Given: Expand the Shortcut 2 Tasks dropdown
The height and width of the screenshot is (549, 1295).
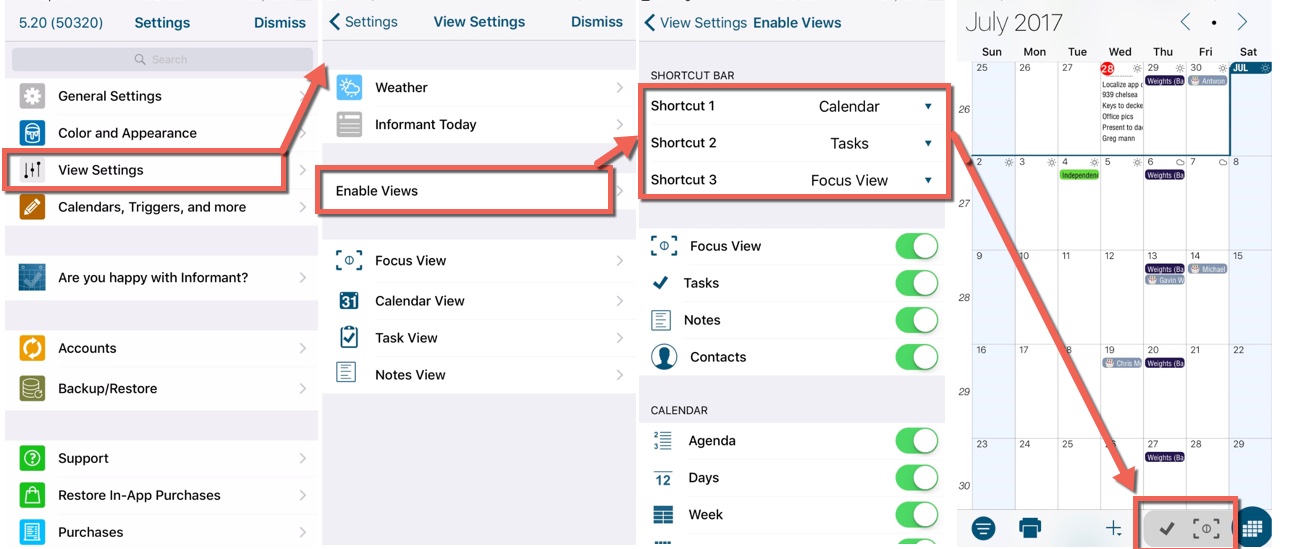Looking at the screenshot, I should [x=928, y=143].
